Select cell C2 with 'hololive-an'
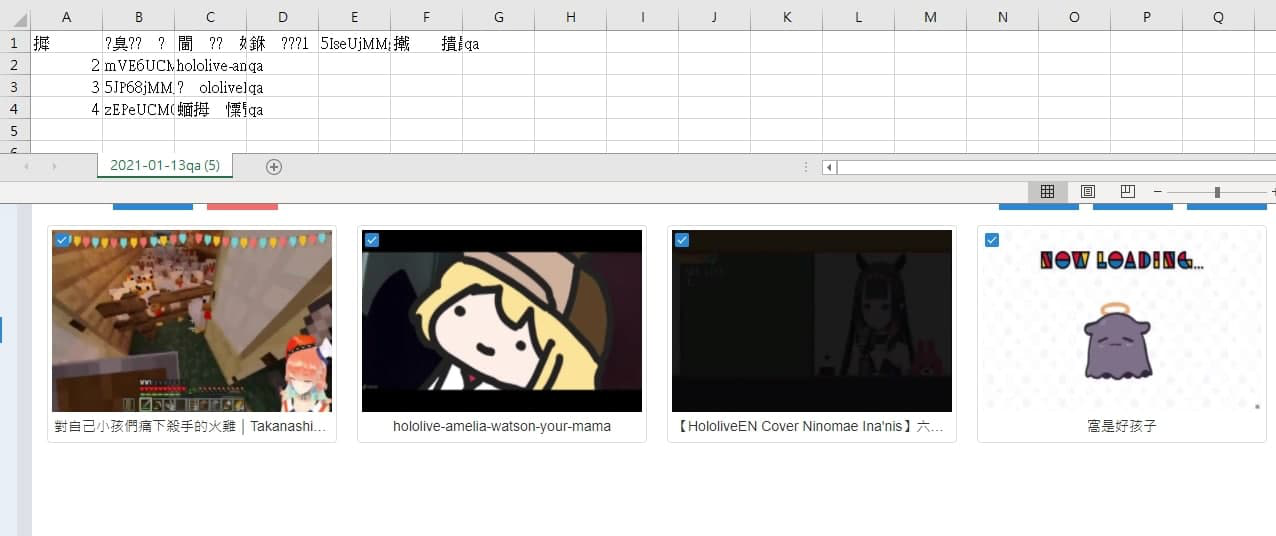The width and height of the screenshot is (1276, 536). (x=210, y=65)
